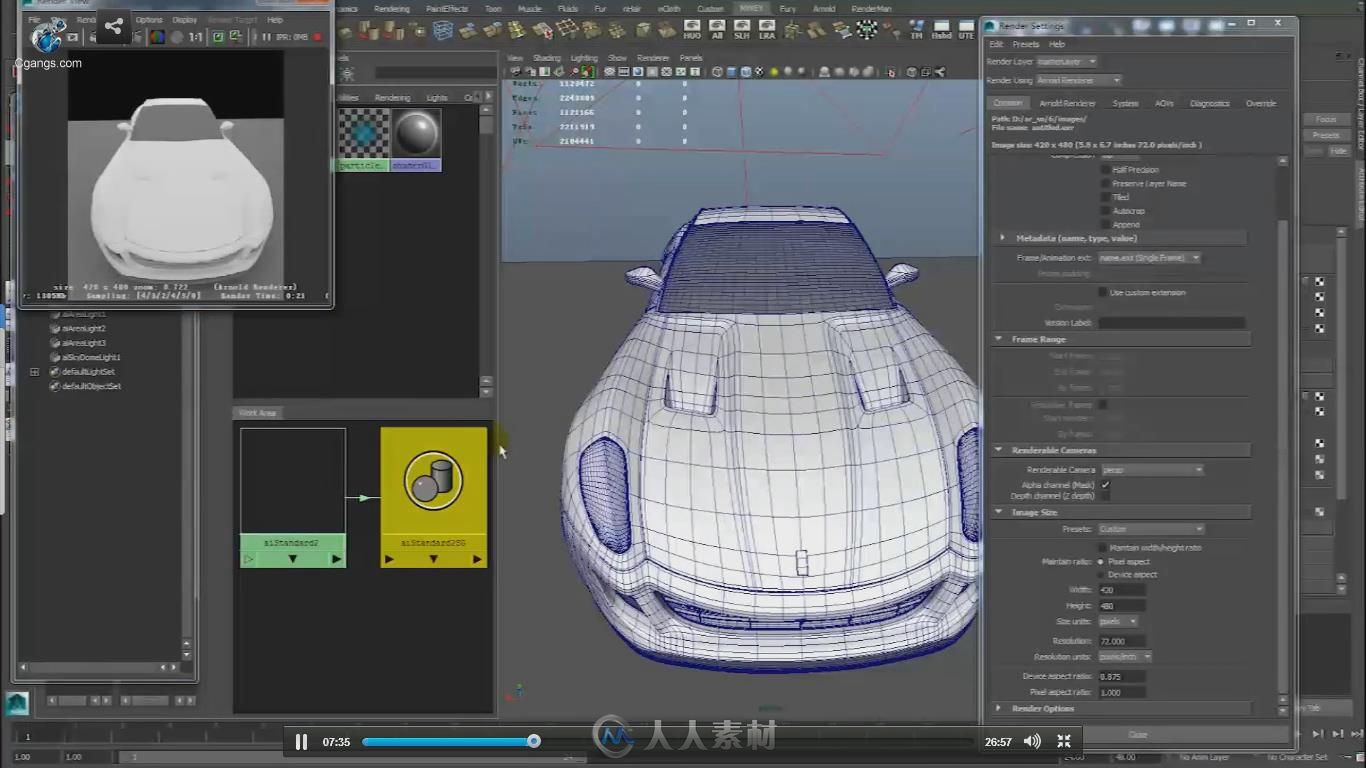The height and width of the screenshot is (768, 1366).
Task: Select the aiStandard2SG shading group node
Action: [433, 497]
